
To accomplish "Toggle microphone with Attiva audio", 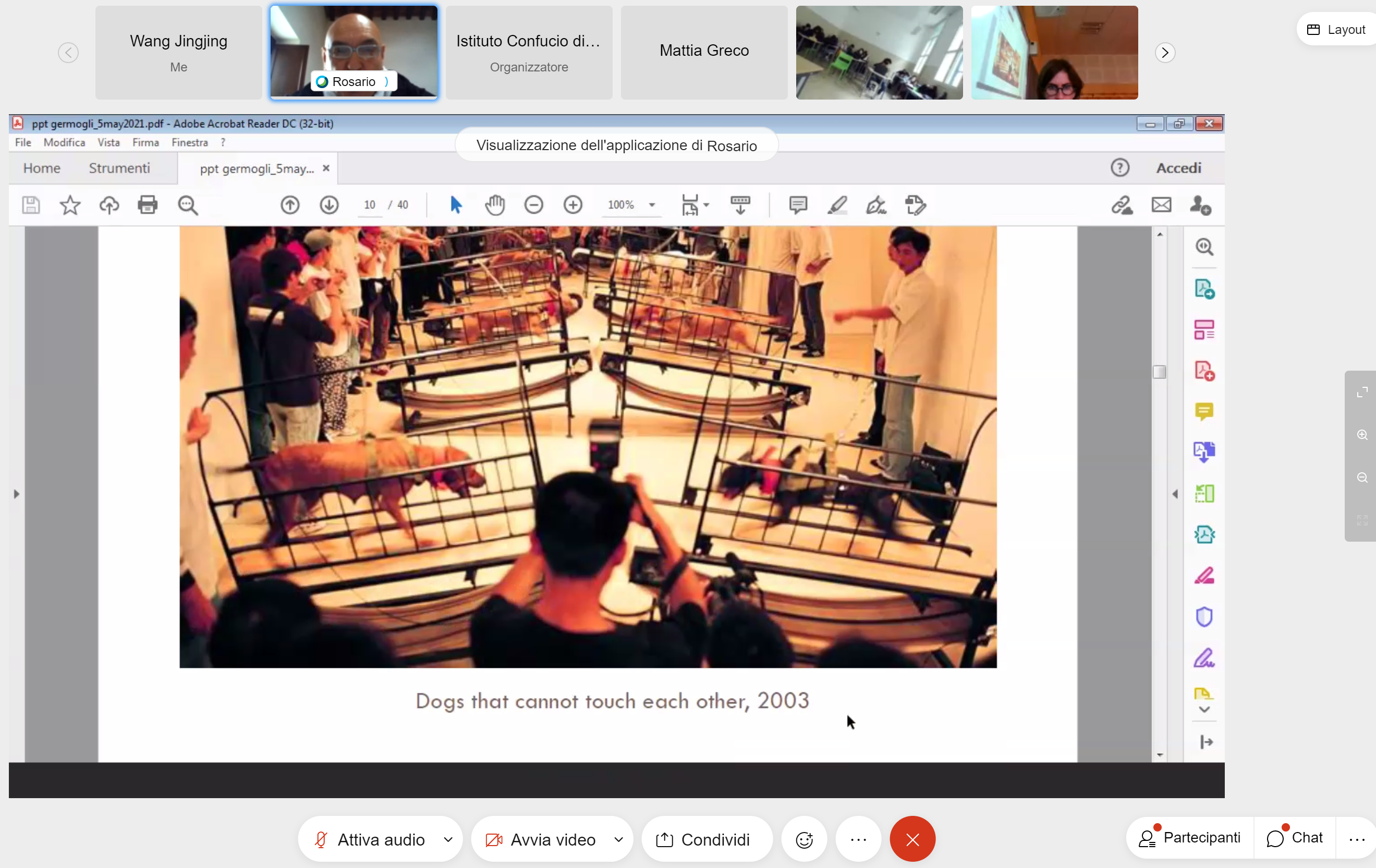I will [x=370, y=839].
